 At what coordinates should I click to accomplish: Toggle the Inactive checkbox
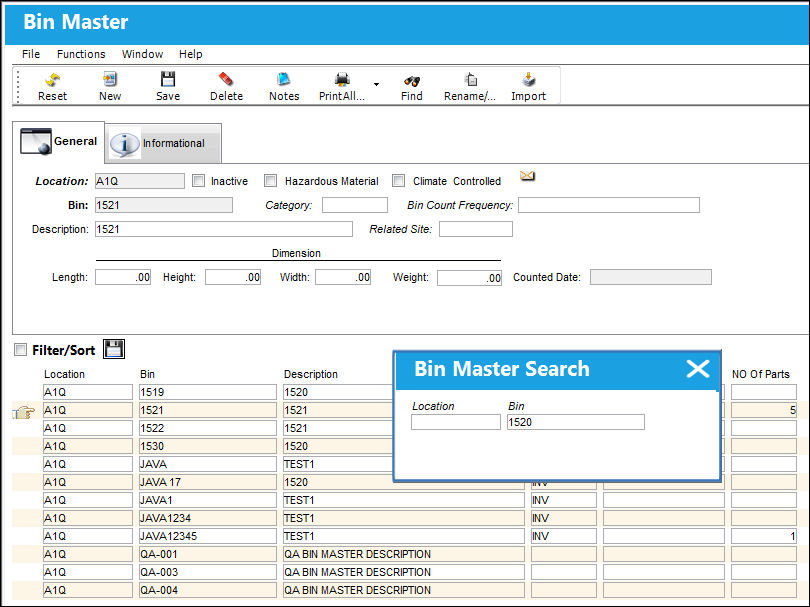[198, 180]
